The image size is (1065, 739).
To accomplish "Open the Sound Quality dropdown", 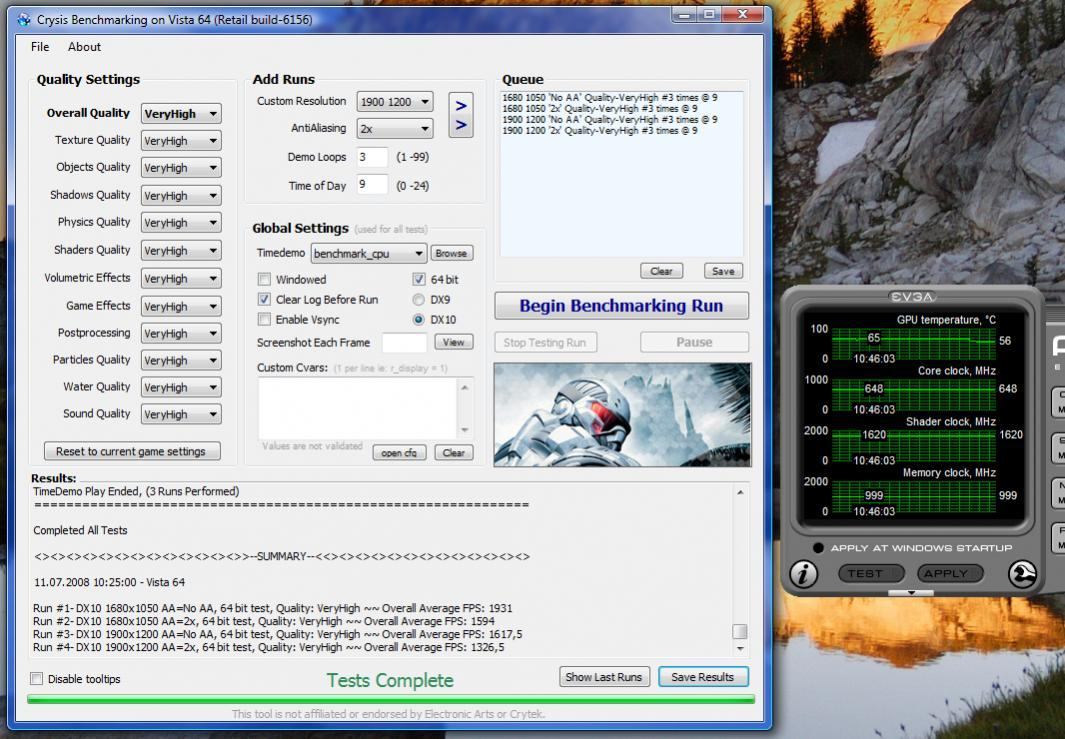I will click(x=181, y=414).
